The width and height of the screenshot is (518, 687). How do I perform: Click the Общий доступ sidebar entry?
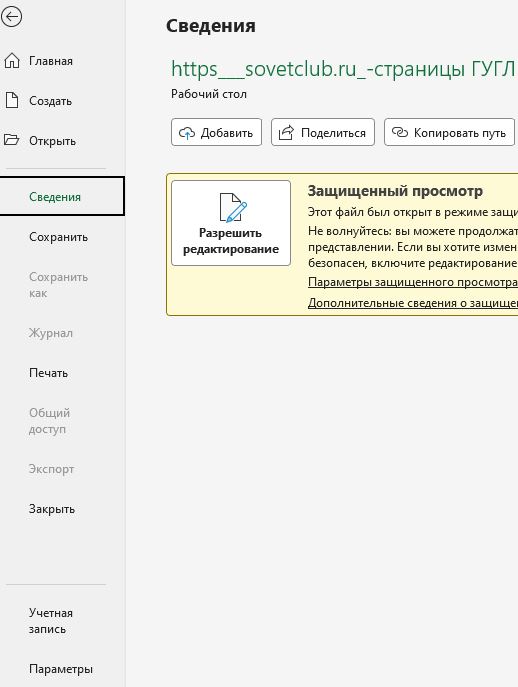50,421
